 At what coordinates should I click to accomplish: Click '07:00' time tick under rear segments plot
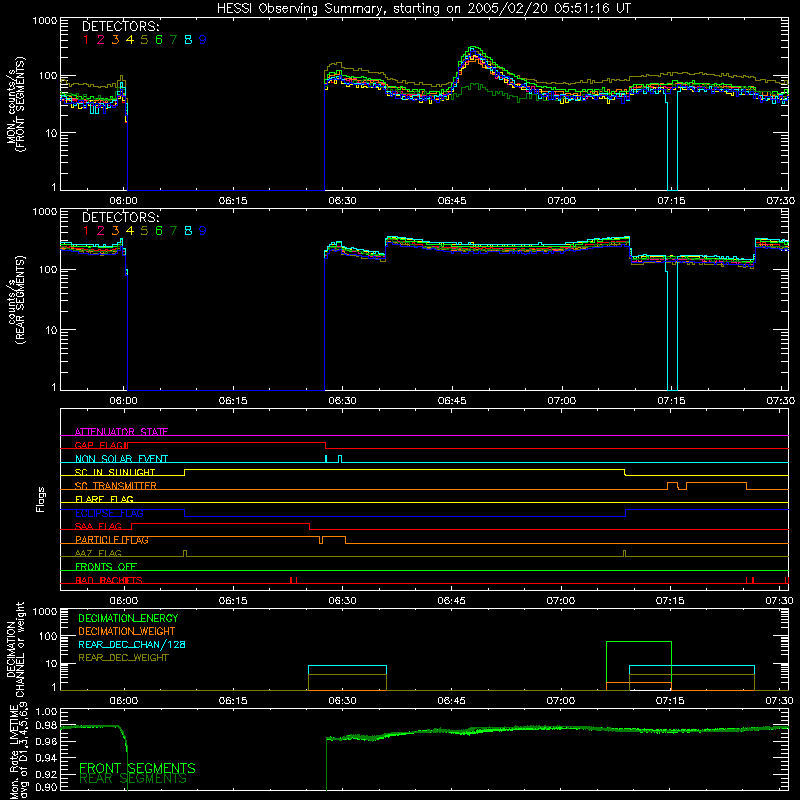click(561, 401)
